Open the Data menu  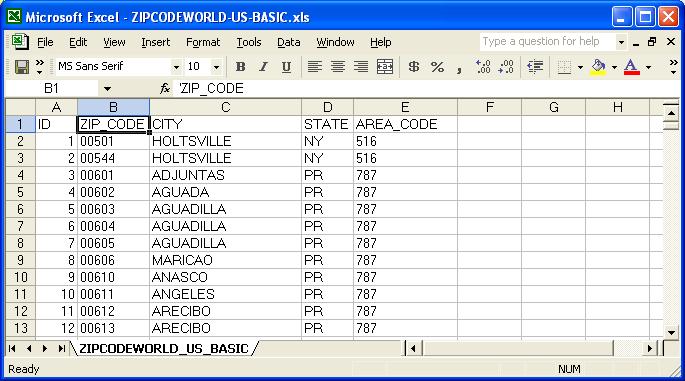289,42
